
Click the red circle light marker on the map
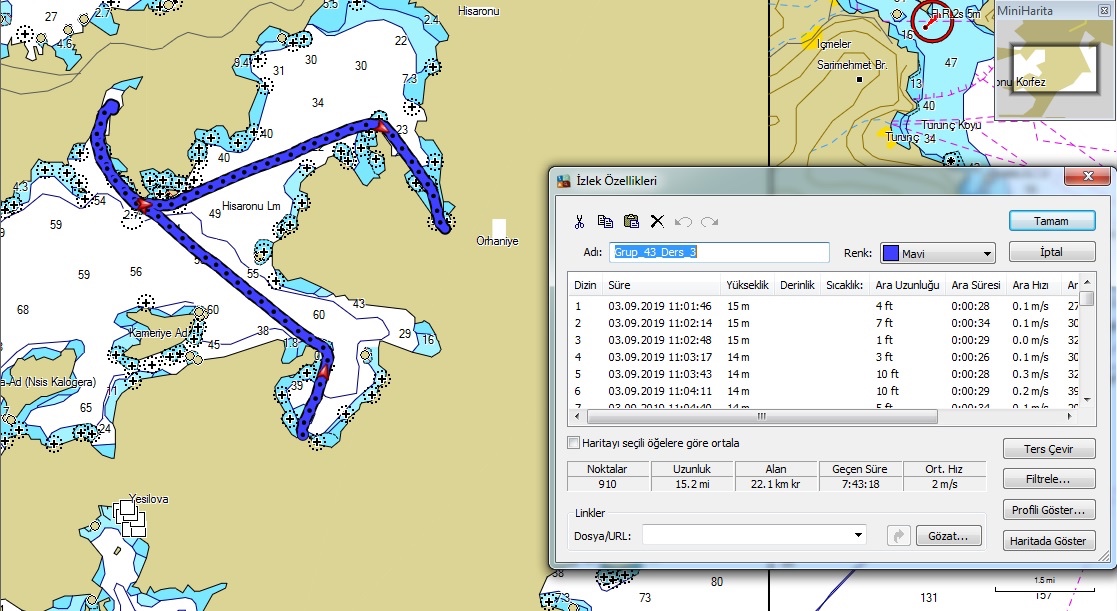[x=932, y=21]
